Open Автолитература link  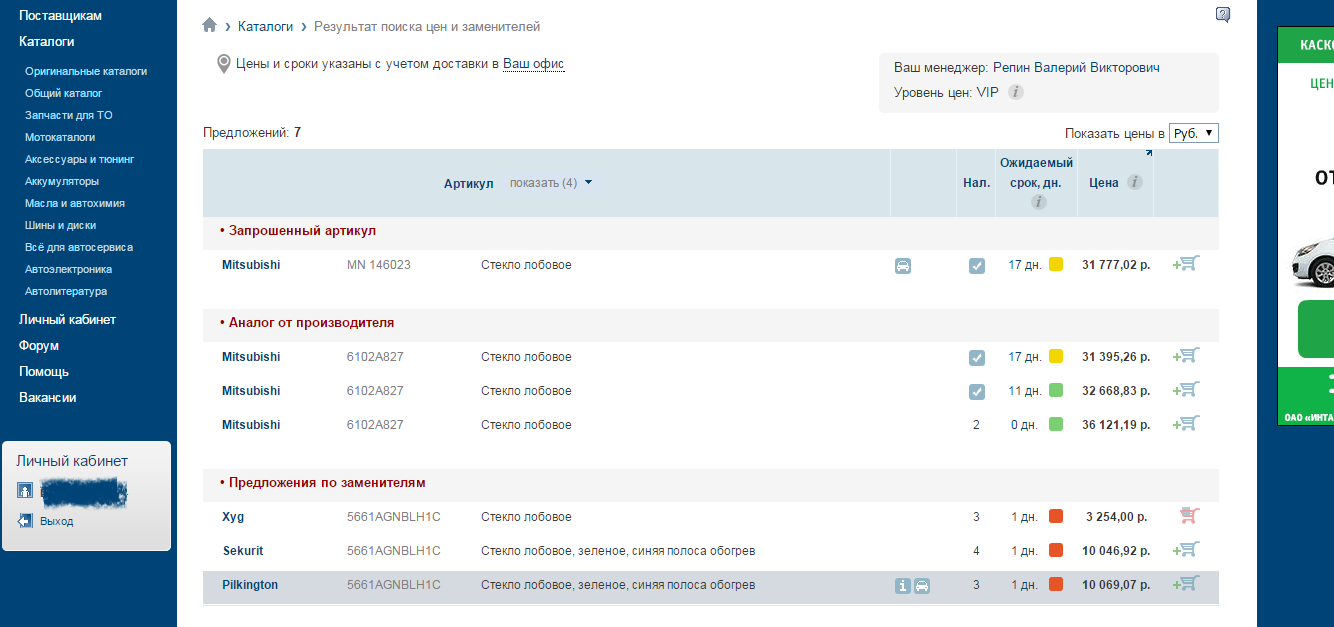pyautogui.click(x=66, y=291)
